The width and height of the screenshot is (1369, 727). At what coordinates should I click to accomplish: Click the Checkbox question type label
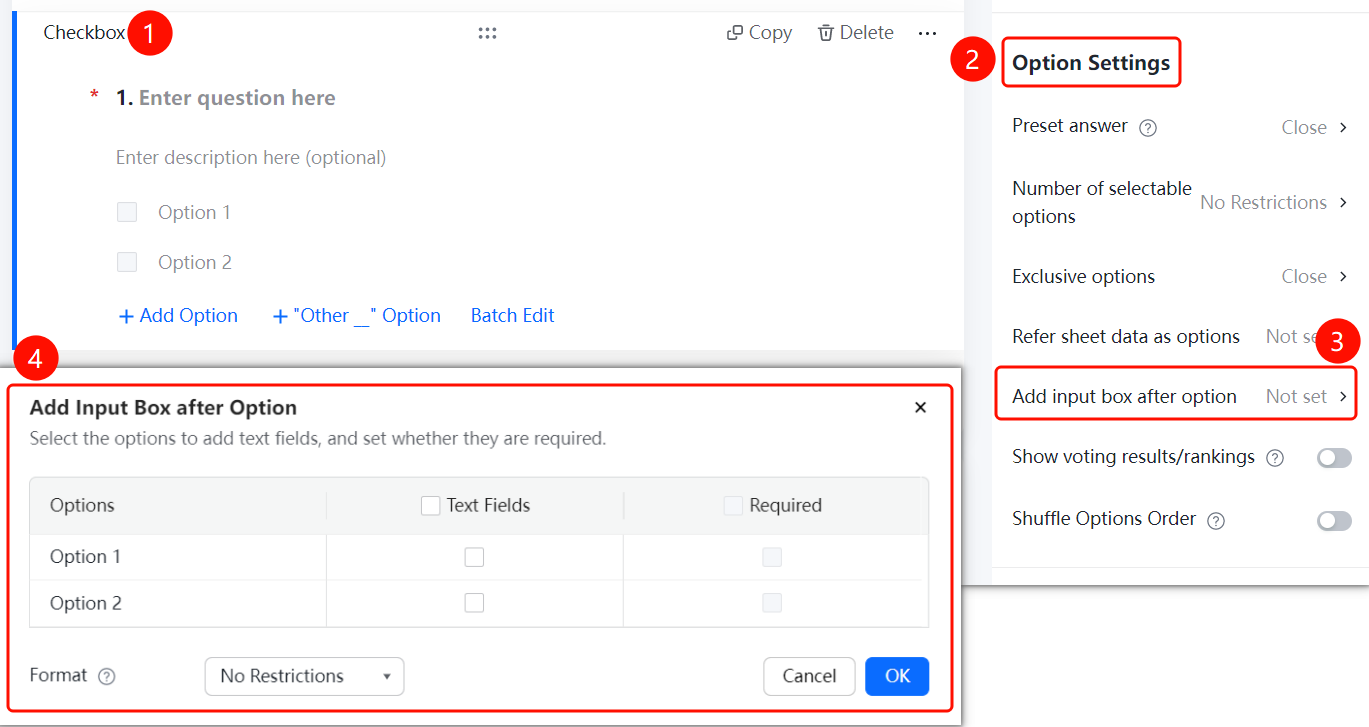pyautogui.click(x=84, y=33)
